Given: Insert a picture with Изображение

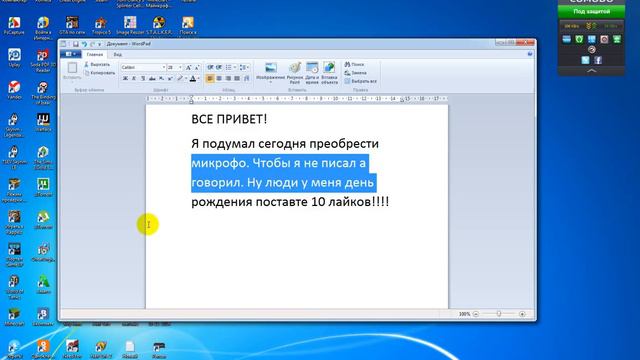Looking at the screenshot, I should 270,72.
